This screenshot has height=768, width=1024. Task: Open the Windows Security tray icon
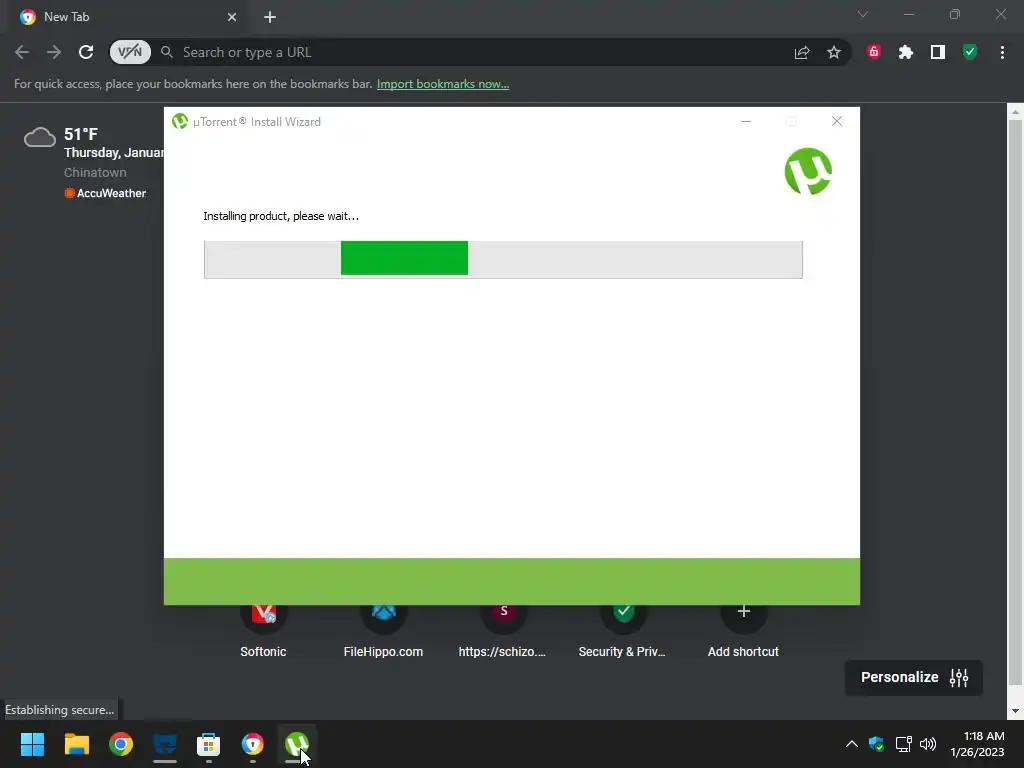point(876,744)
